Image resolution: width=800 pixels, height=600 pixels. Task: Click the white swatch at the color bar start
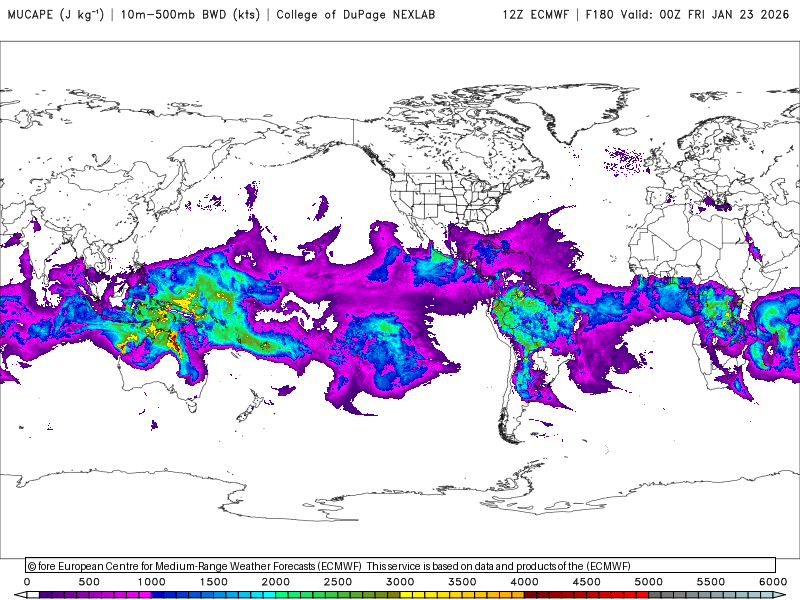33,595
